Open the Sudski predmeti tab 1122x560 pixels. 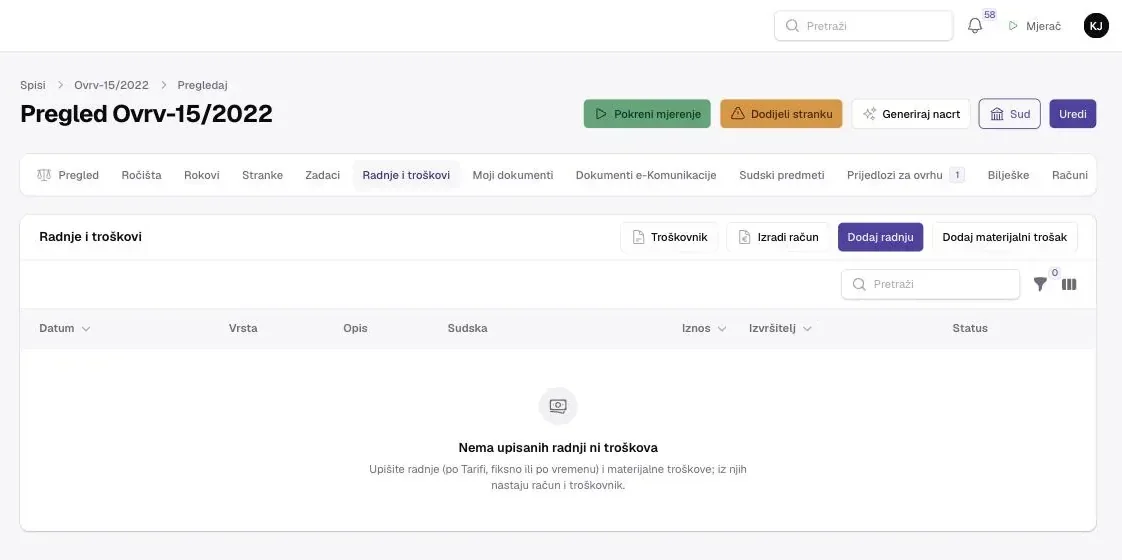coord(782,175)
